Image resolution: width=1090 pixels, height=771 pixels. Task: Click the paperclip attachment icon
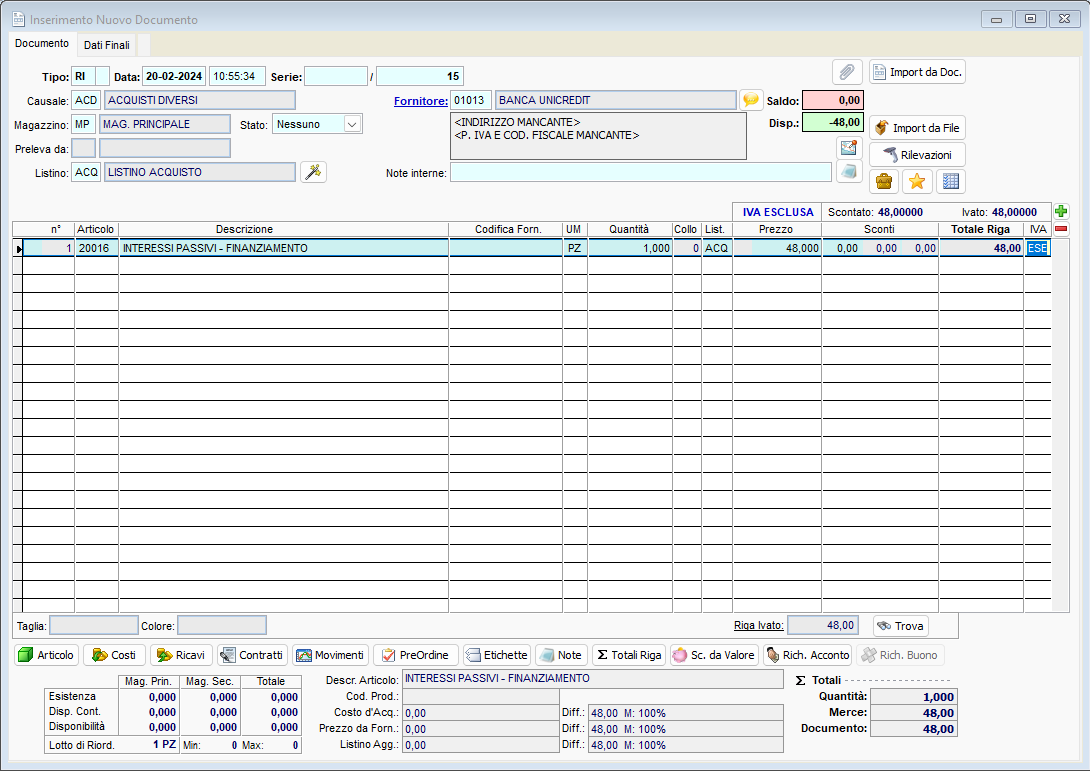[847, 72]
